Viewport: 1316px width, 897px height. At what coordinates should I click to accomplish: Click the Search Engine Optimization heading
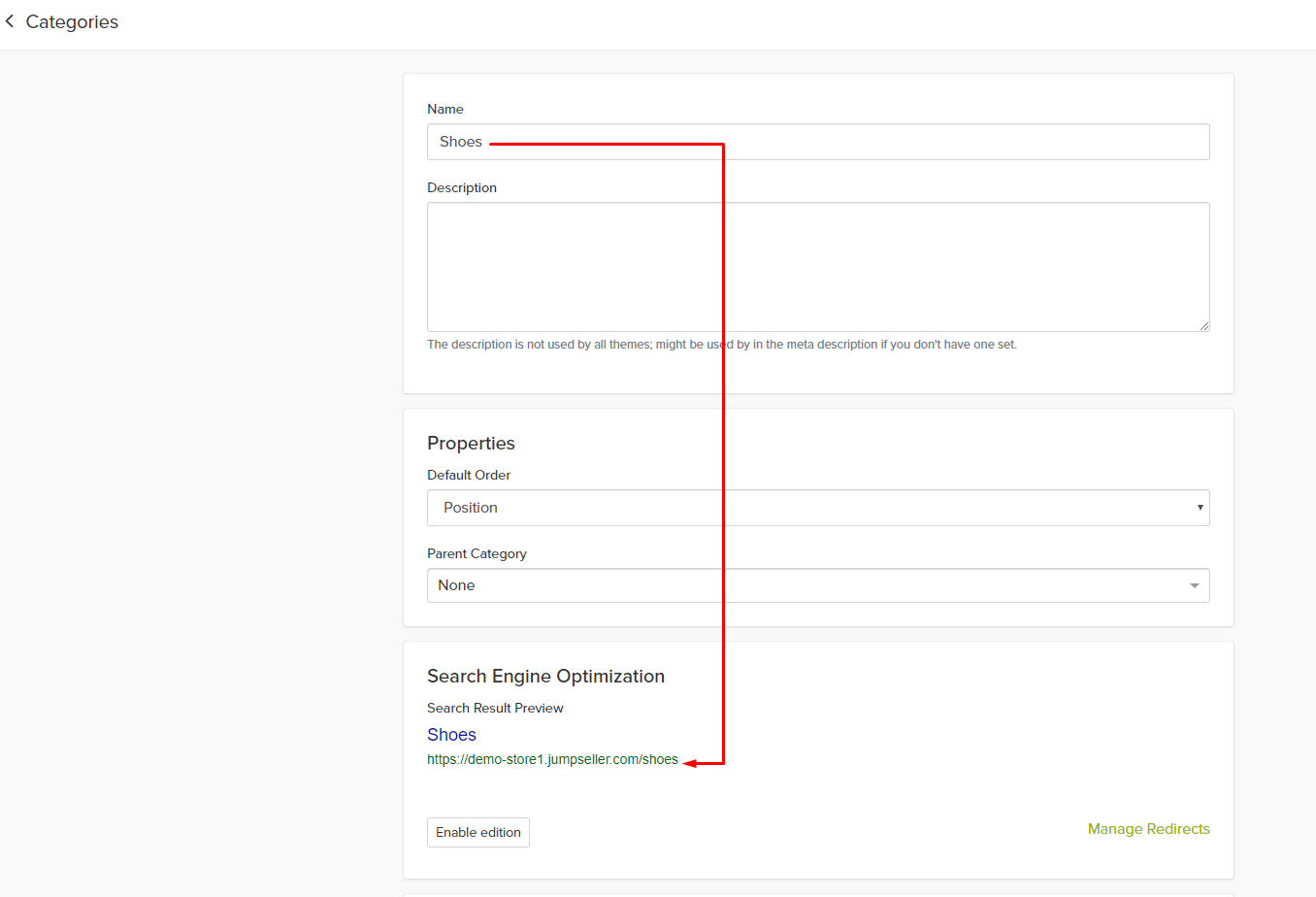(545, 676)
